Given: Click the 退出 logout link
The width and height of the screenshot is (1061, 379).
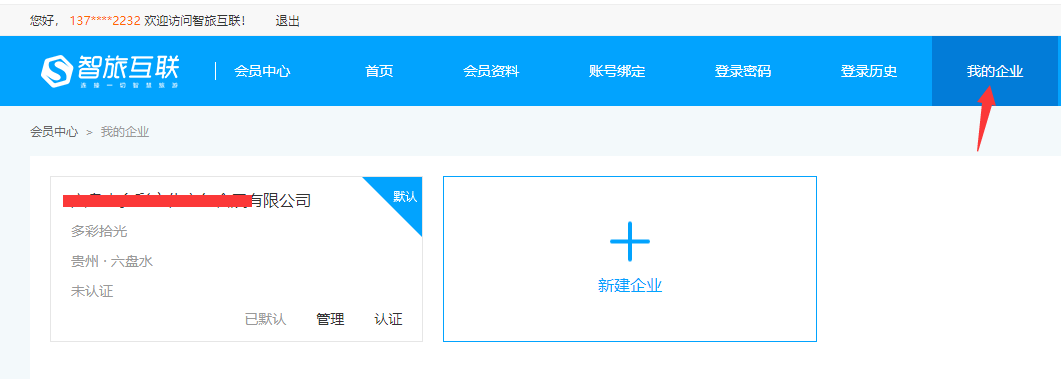Looking at the screenshot, I should pos(288,21).
